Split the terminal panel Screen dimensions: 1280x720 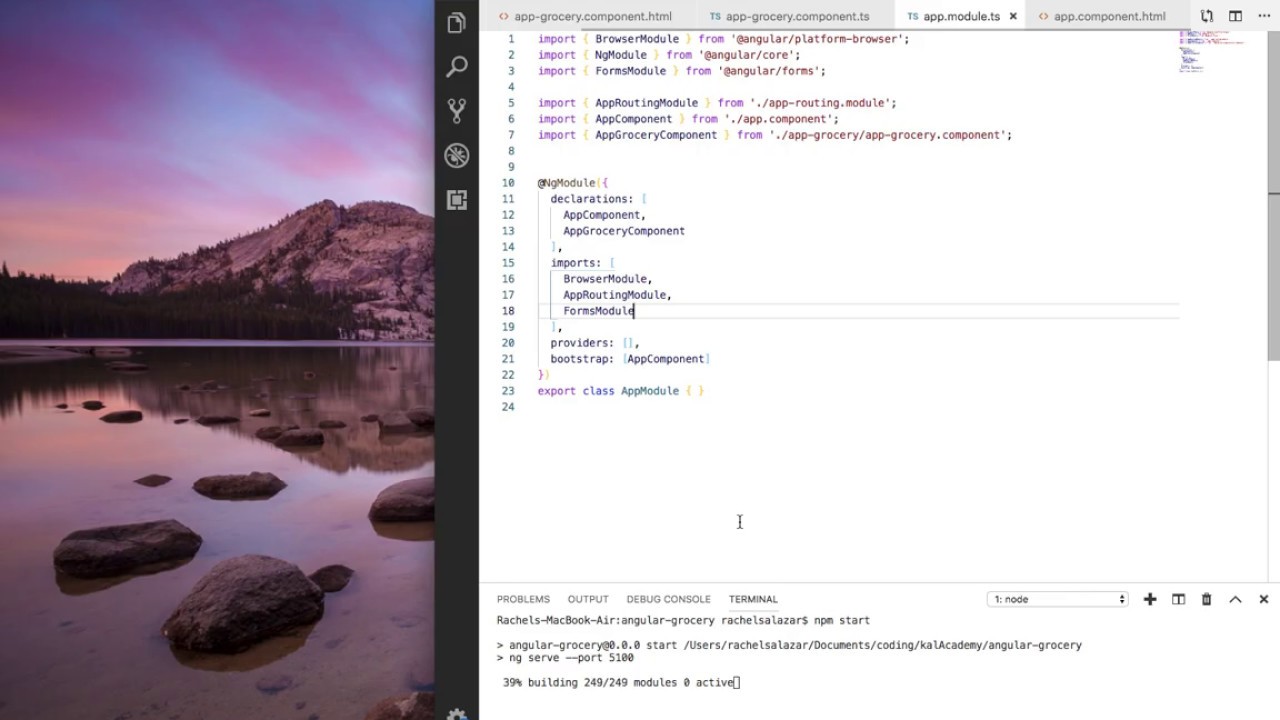tap(1178, 599)
